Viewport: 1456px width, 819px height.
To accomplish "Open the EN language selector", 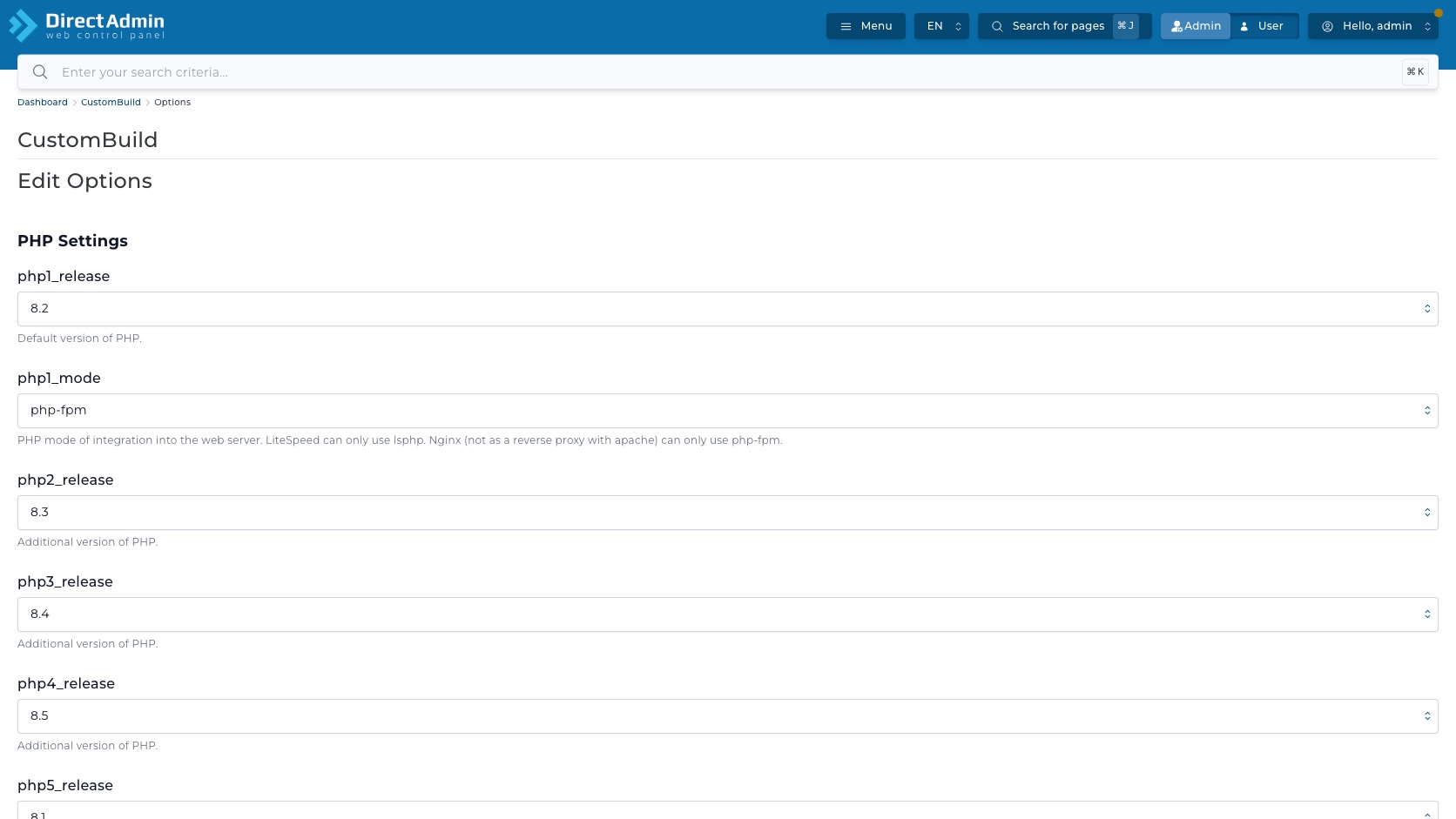I will [941, 26].
